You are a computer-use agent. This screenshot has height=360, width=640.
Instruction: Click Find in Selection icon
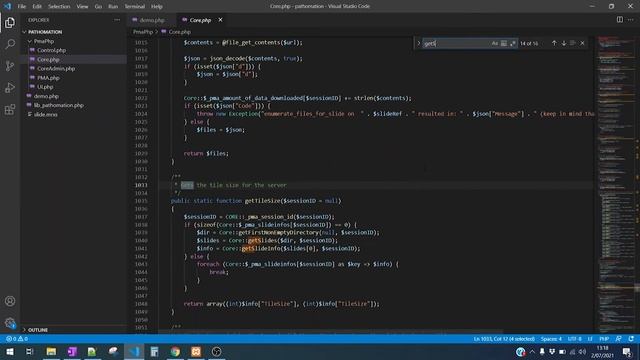(573, 43)
